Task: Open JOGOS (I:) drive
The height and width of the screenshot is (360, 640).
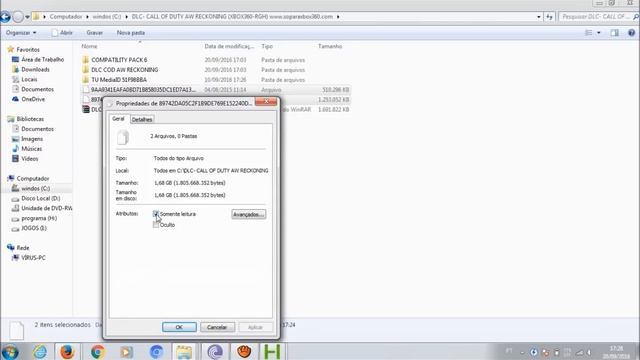Action: tap(34, 228)
